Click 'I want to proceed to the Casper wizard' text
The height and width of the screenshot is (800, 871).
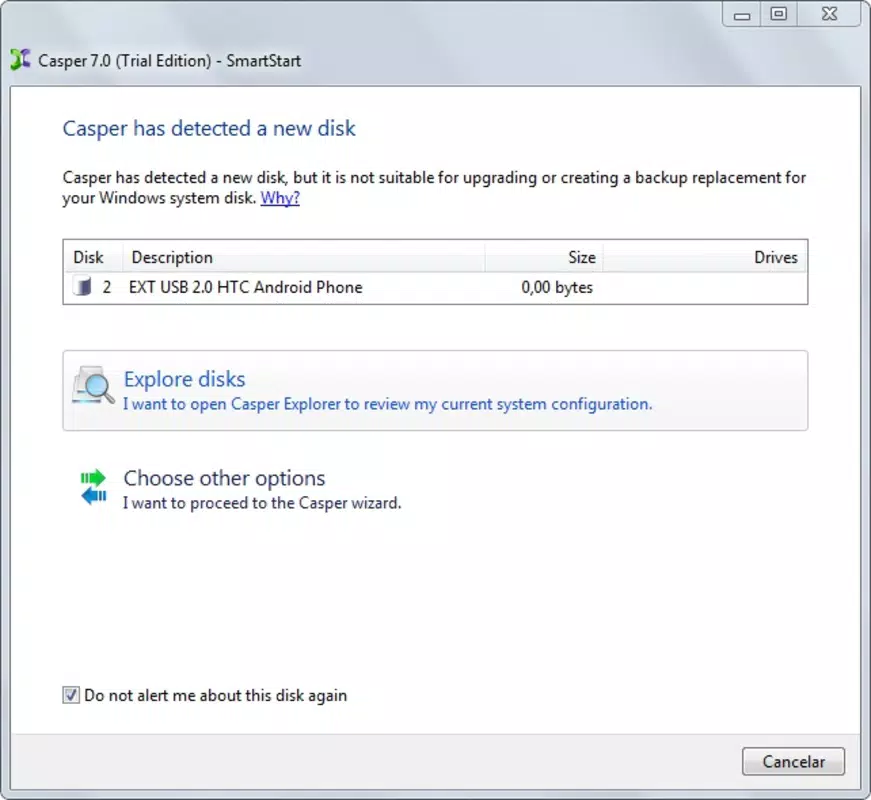262,503
